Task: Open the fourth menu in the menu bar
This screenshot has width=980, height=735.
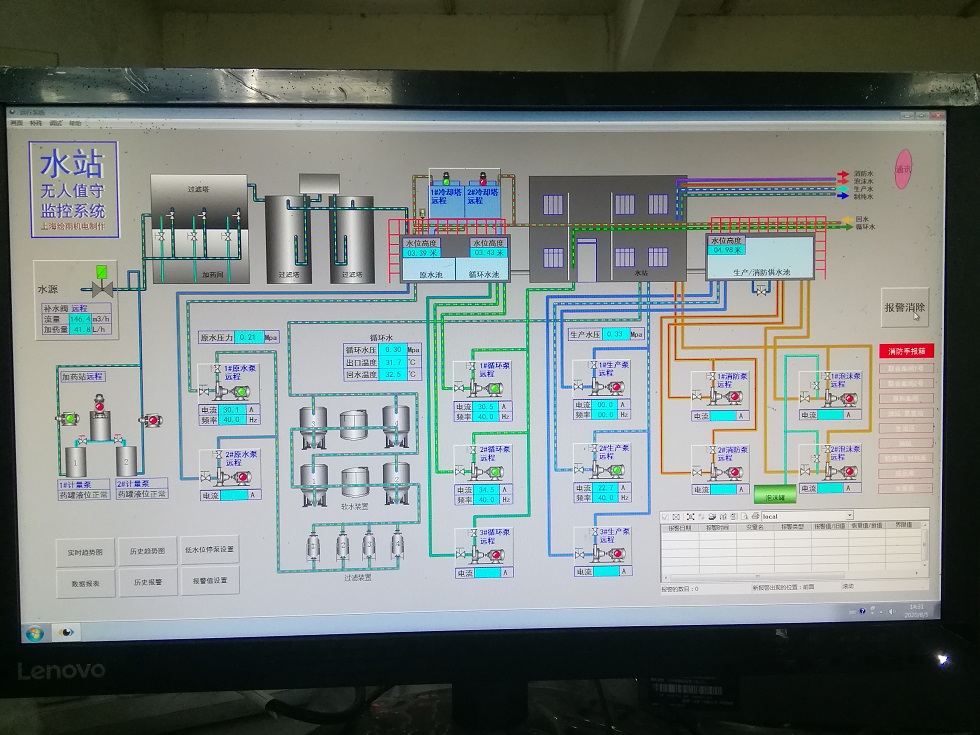Action: [x=75, y=123]
